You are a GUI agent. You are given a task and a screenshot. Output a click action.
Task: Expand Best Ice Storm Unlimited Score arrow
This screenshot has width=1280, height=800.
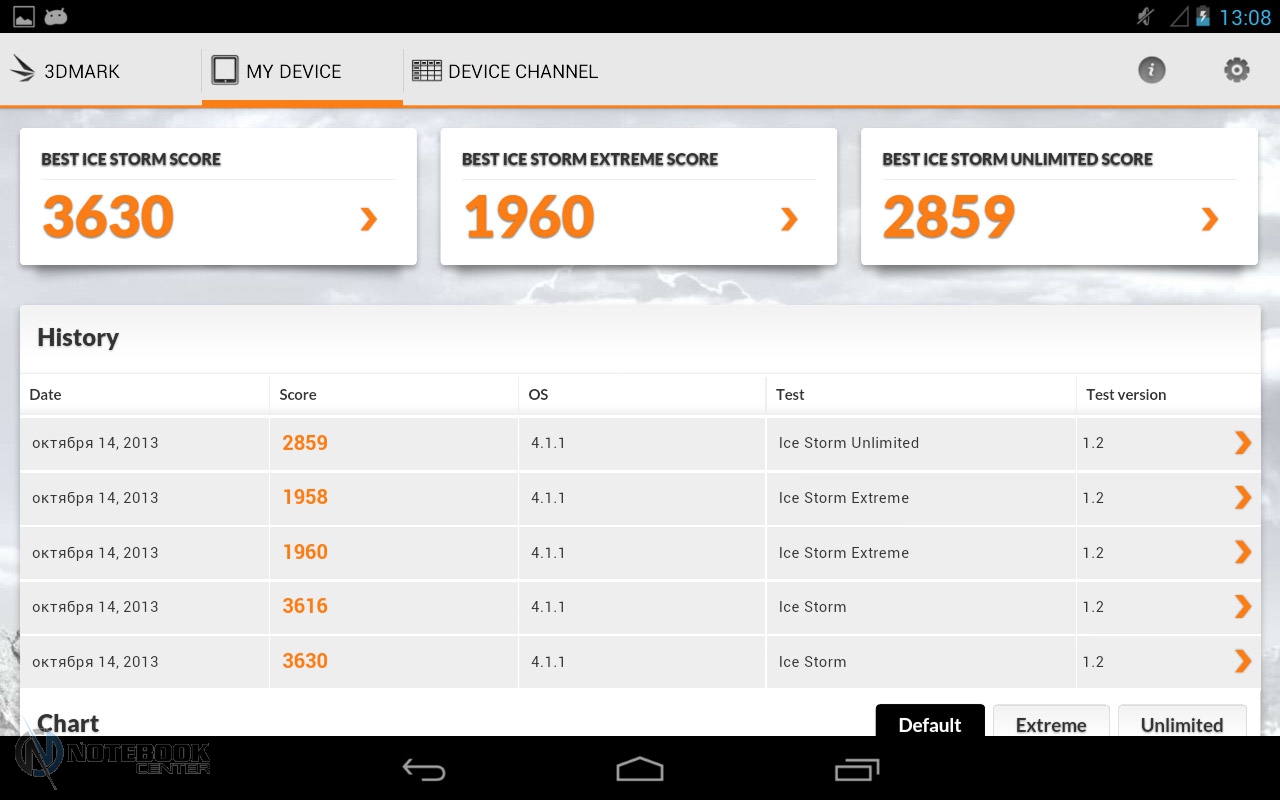click(x=1210, y=219)
